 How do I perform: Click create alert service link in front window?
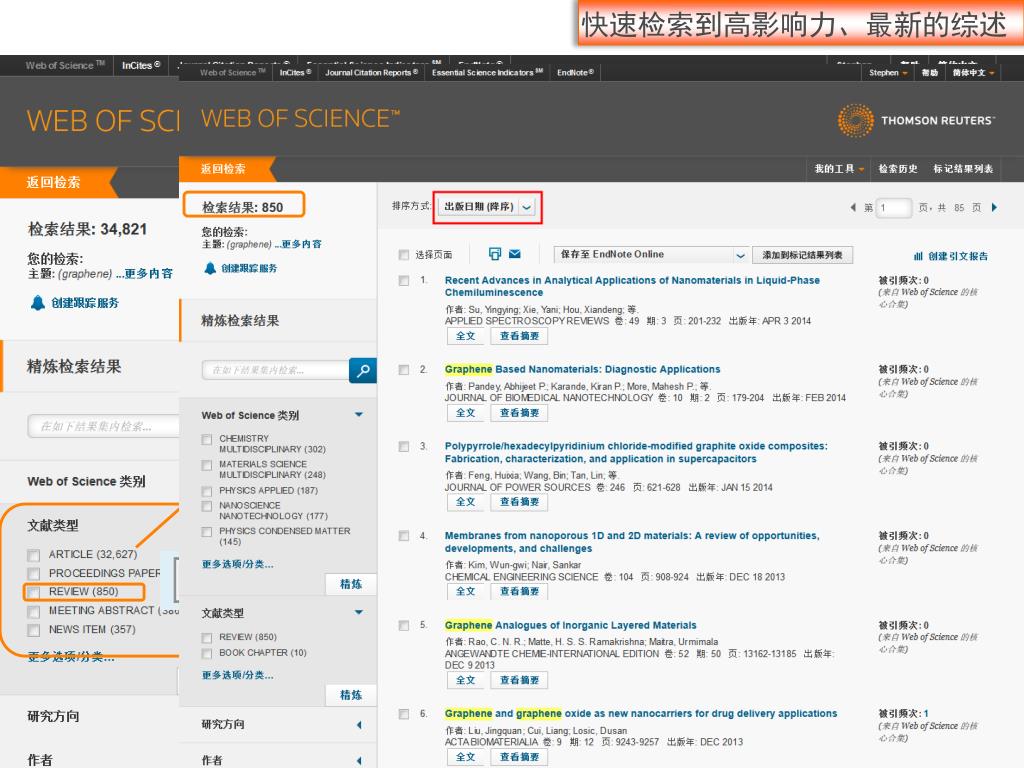[249, 268]
